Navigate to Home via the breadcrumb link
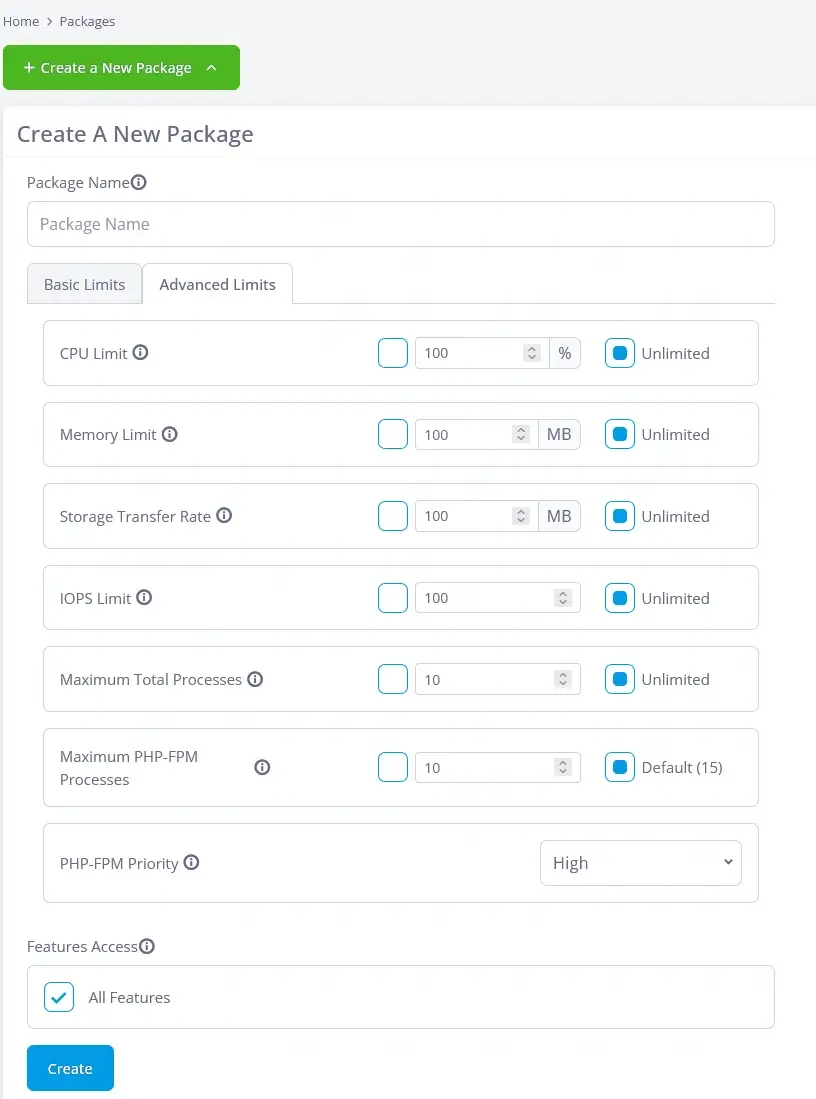 pos(21,20)
